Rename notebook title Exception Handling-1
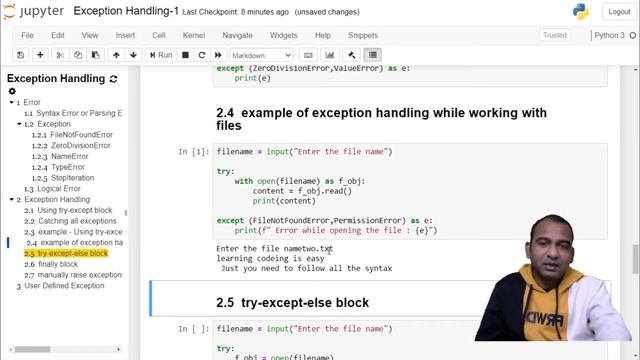This screenshot has height=360, width=640. (126, 11)
